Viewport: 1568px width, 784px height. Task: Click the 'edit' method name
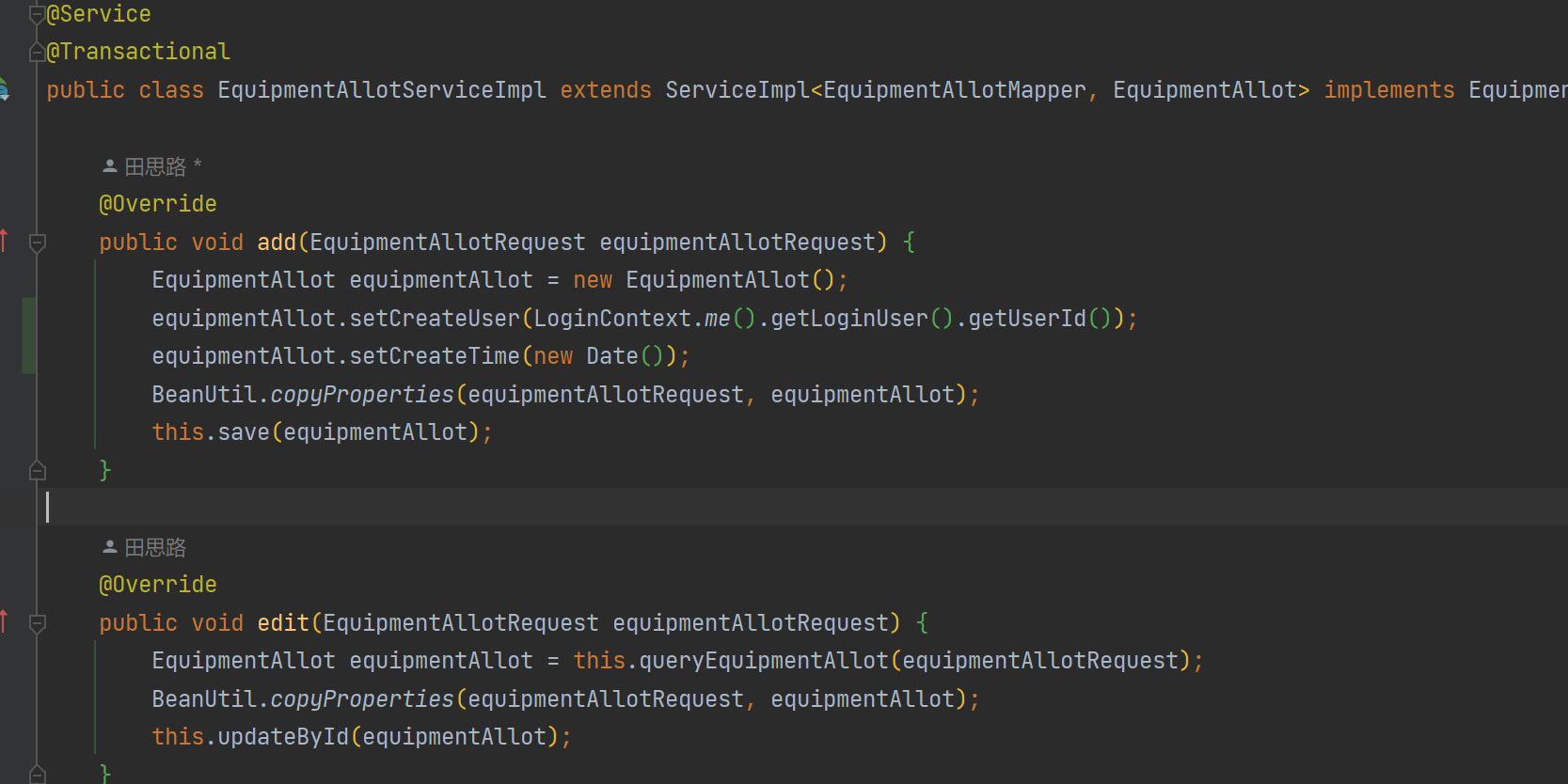[x=283, y=623]
